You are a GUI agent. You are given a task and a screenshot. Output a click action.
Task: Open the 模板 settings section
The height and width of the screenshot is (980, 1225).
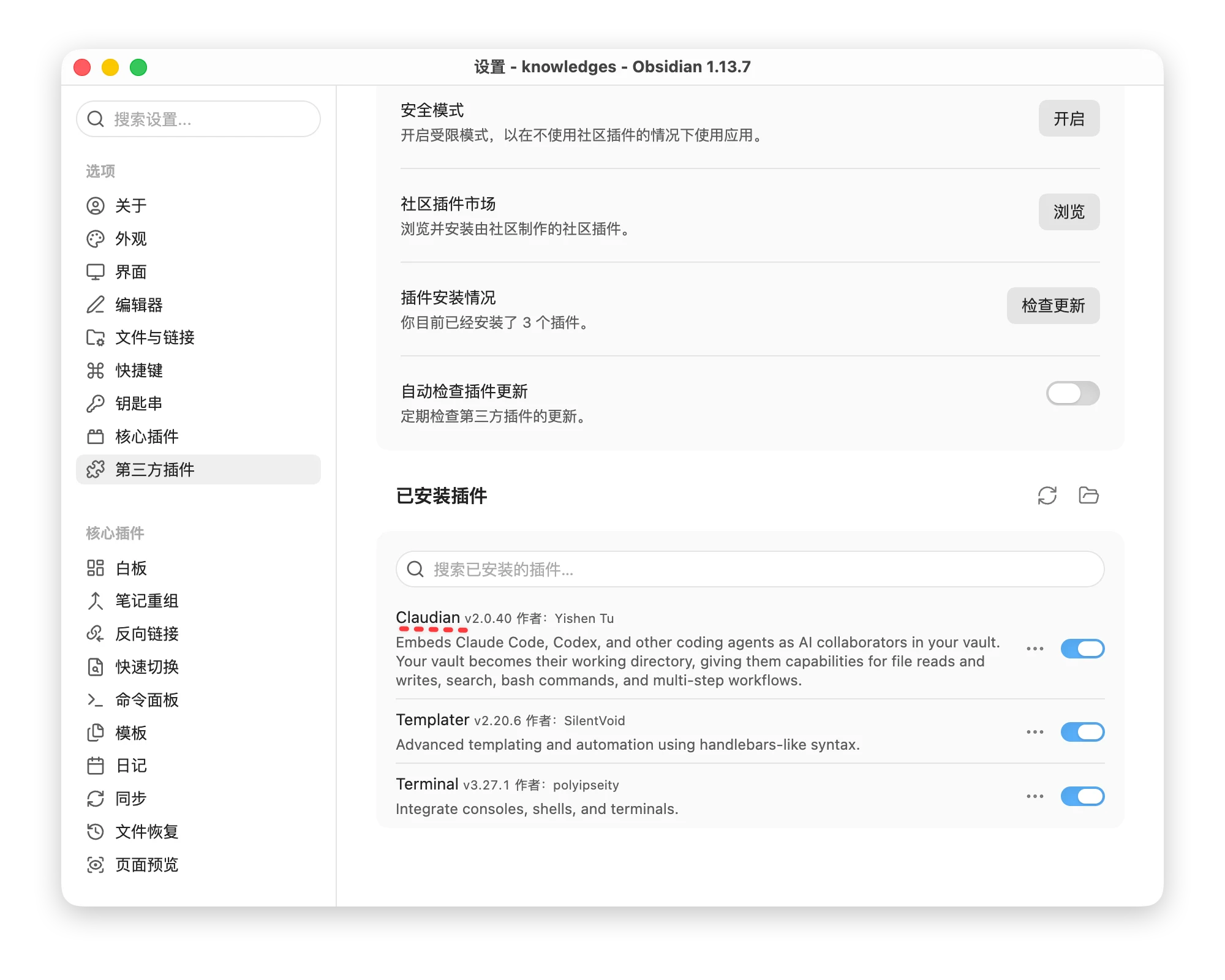coord(198,733)
